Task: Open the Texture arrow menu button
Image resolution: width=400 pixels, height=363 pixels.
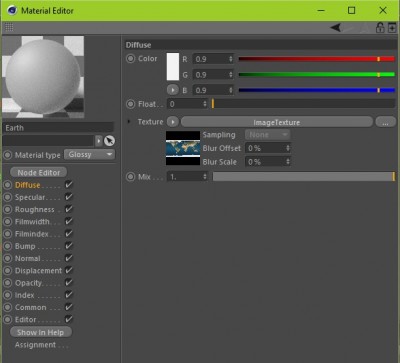Action: click(x=172, y=122)
